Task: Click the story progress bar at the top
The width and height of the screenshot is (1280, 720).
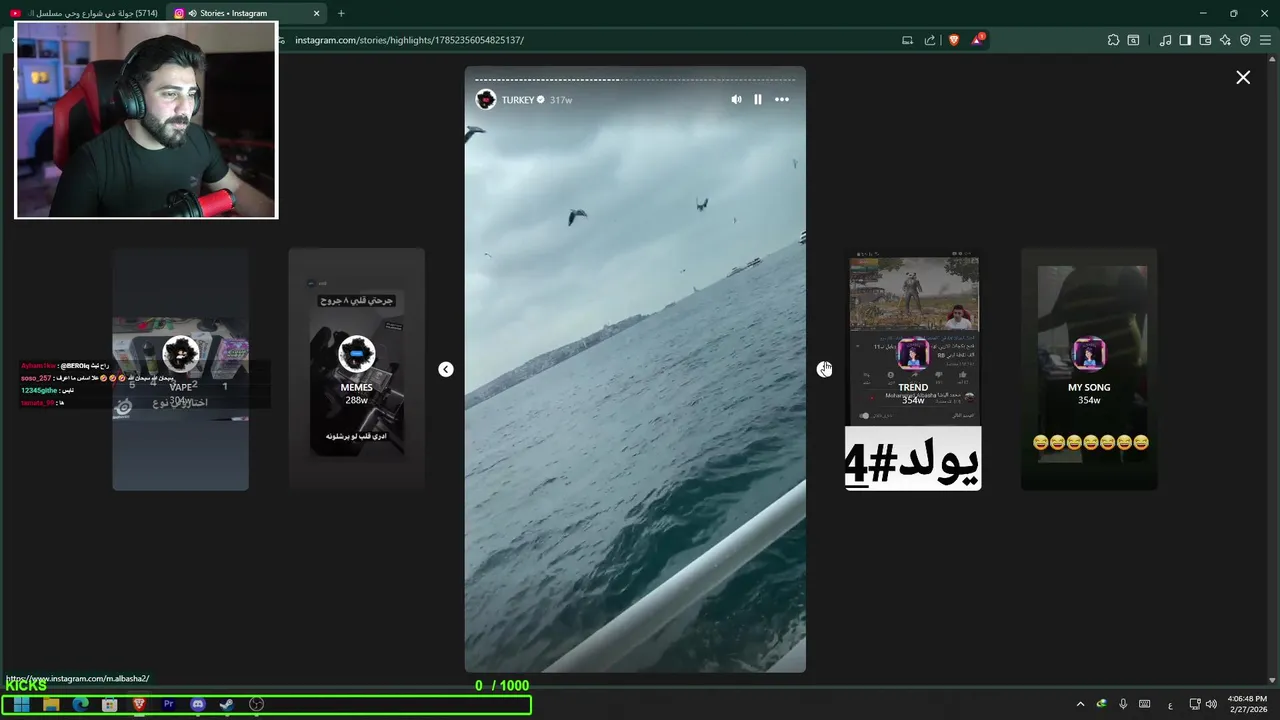Action: click(635, 79)
